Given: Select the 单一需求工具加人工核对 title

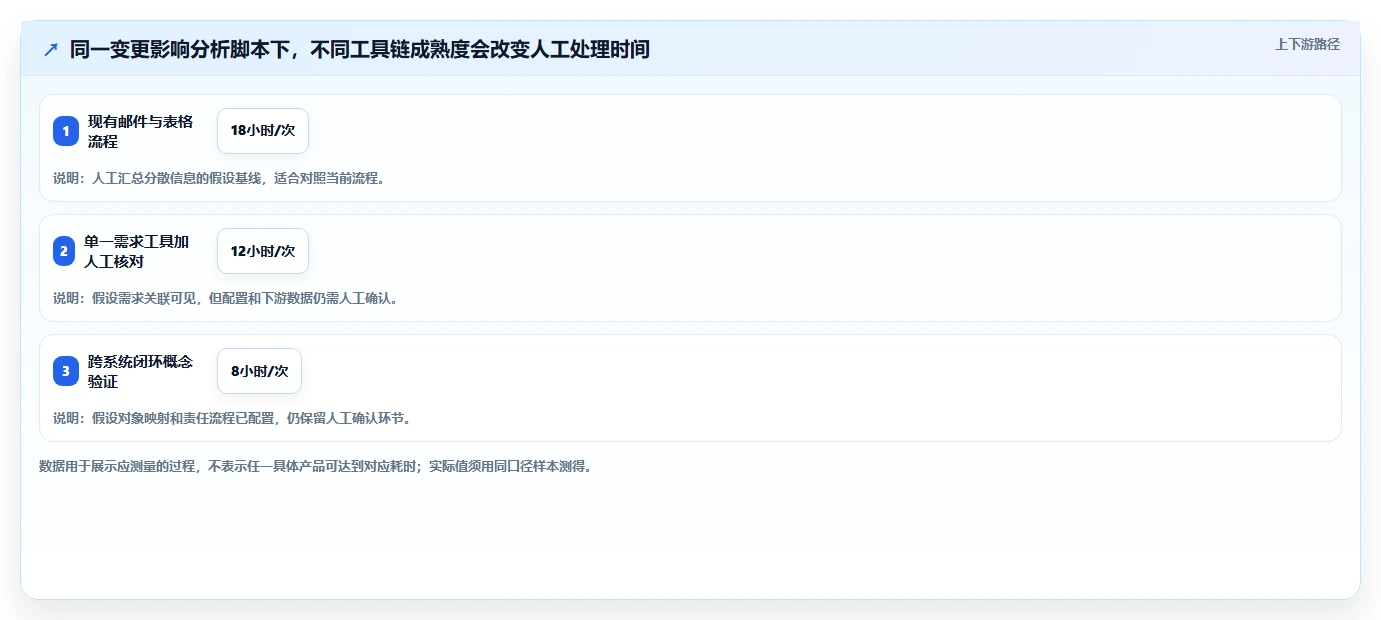Looking at the screenshot, I should pyautogui.click(x=137, y=251).
